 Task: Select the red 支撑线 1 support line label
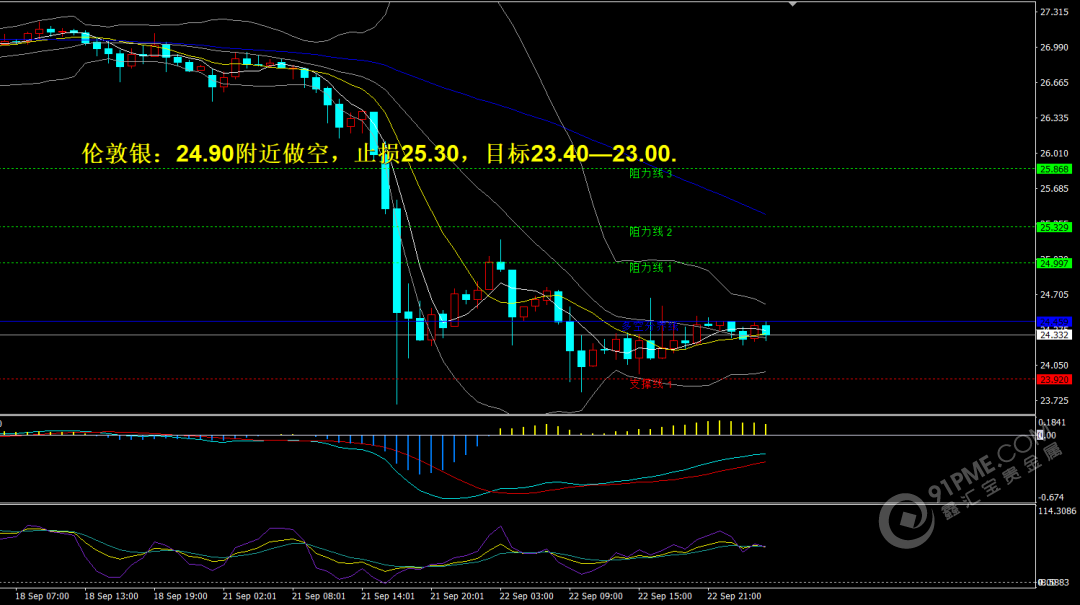coord(650,384)
